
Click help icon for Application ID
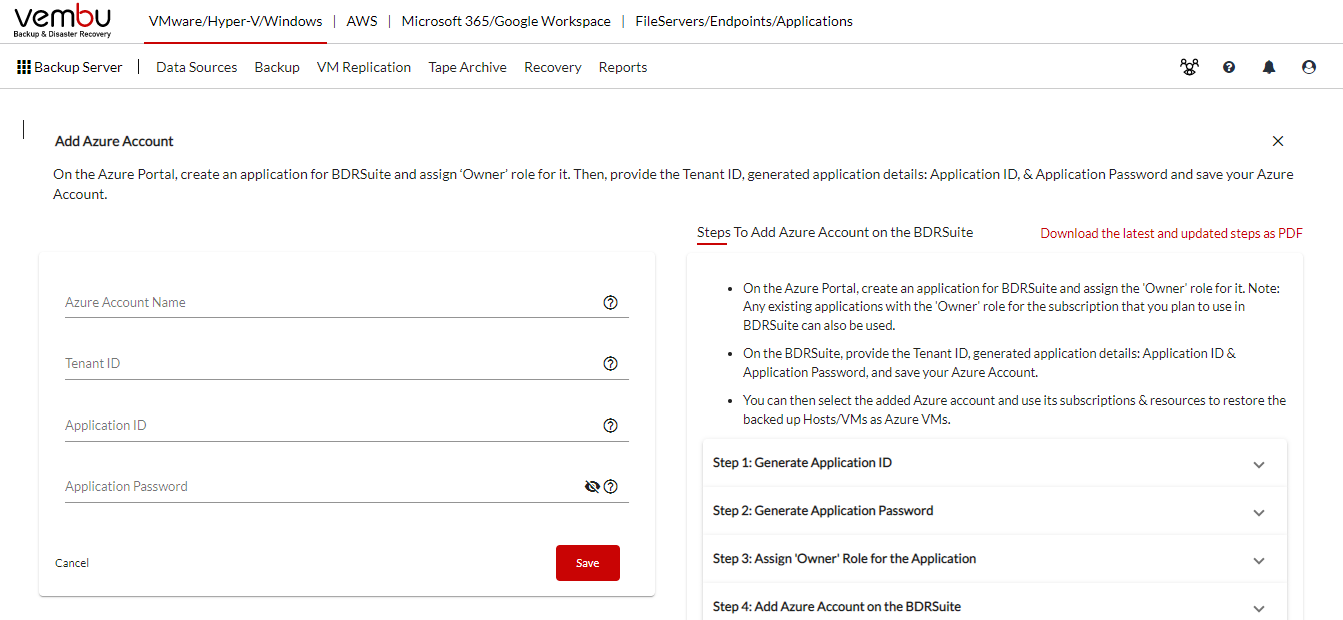click(x=611, y=426)
